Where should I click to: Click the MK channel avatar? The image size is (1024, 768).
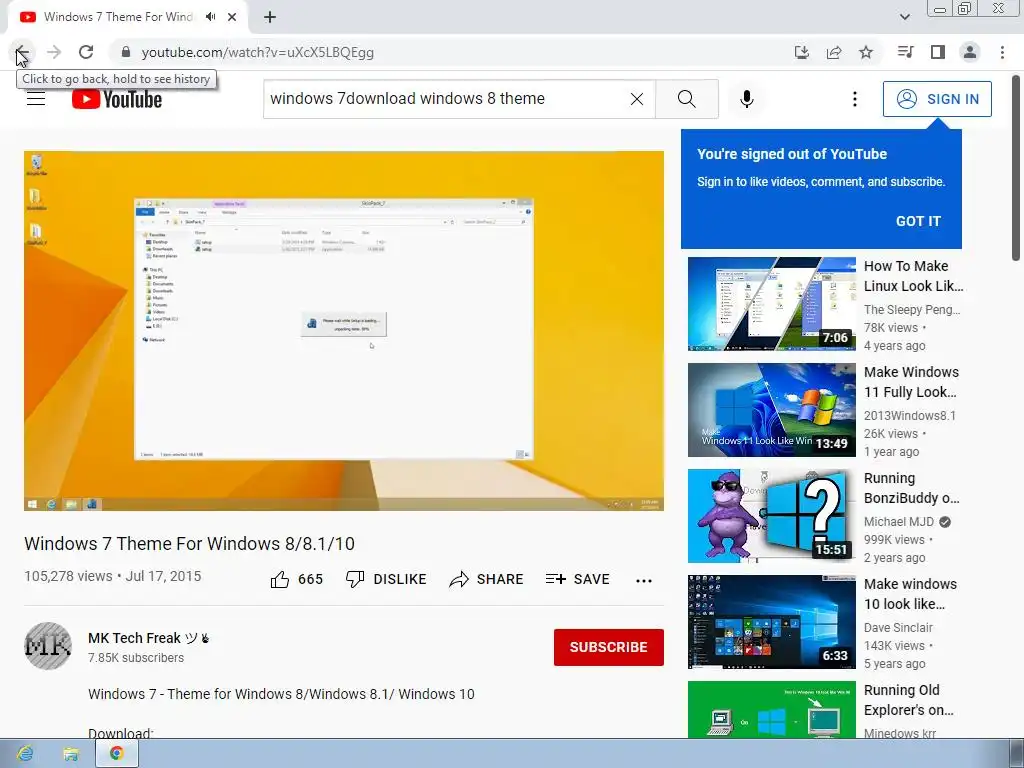(48, 646)
